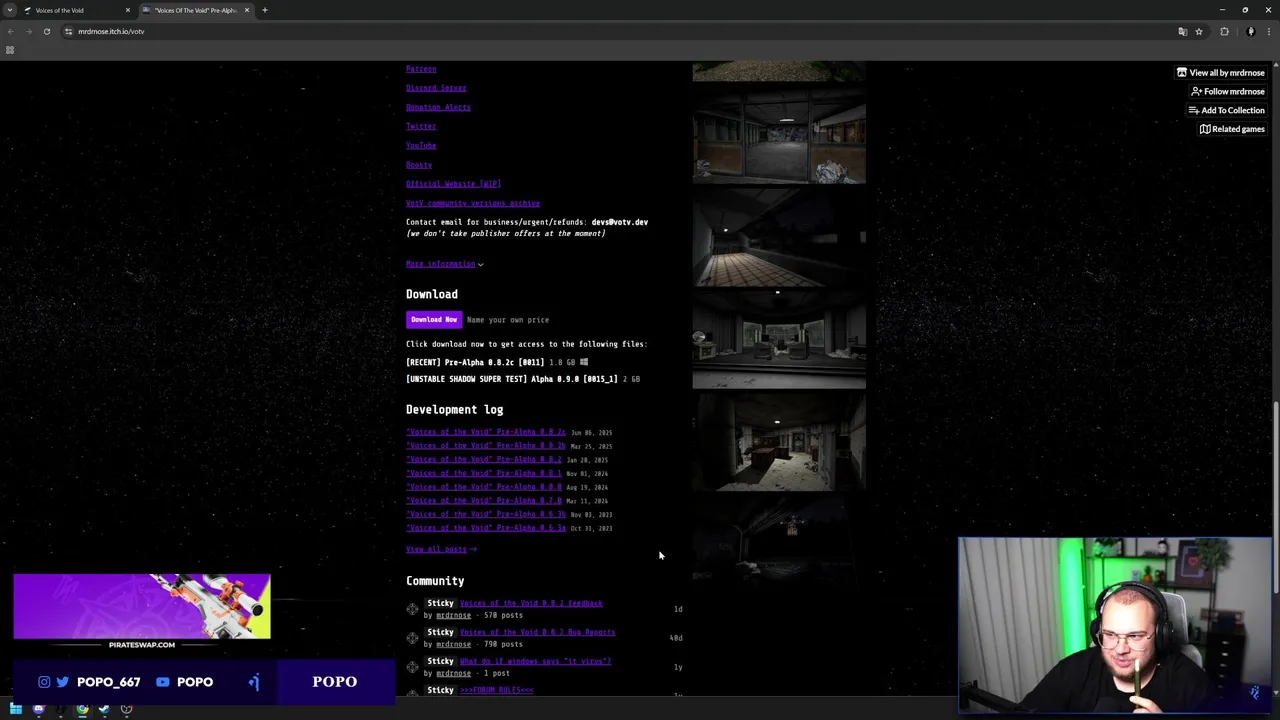Open the site information icon in address bar
1280x720 pixels.
click(x=68, y=31)
